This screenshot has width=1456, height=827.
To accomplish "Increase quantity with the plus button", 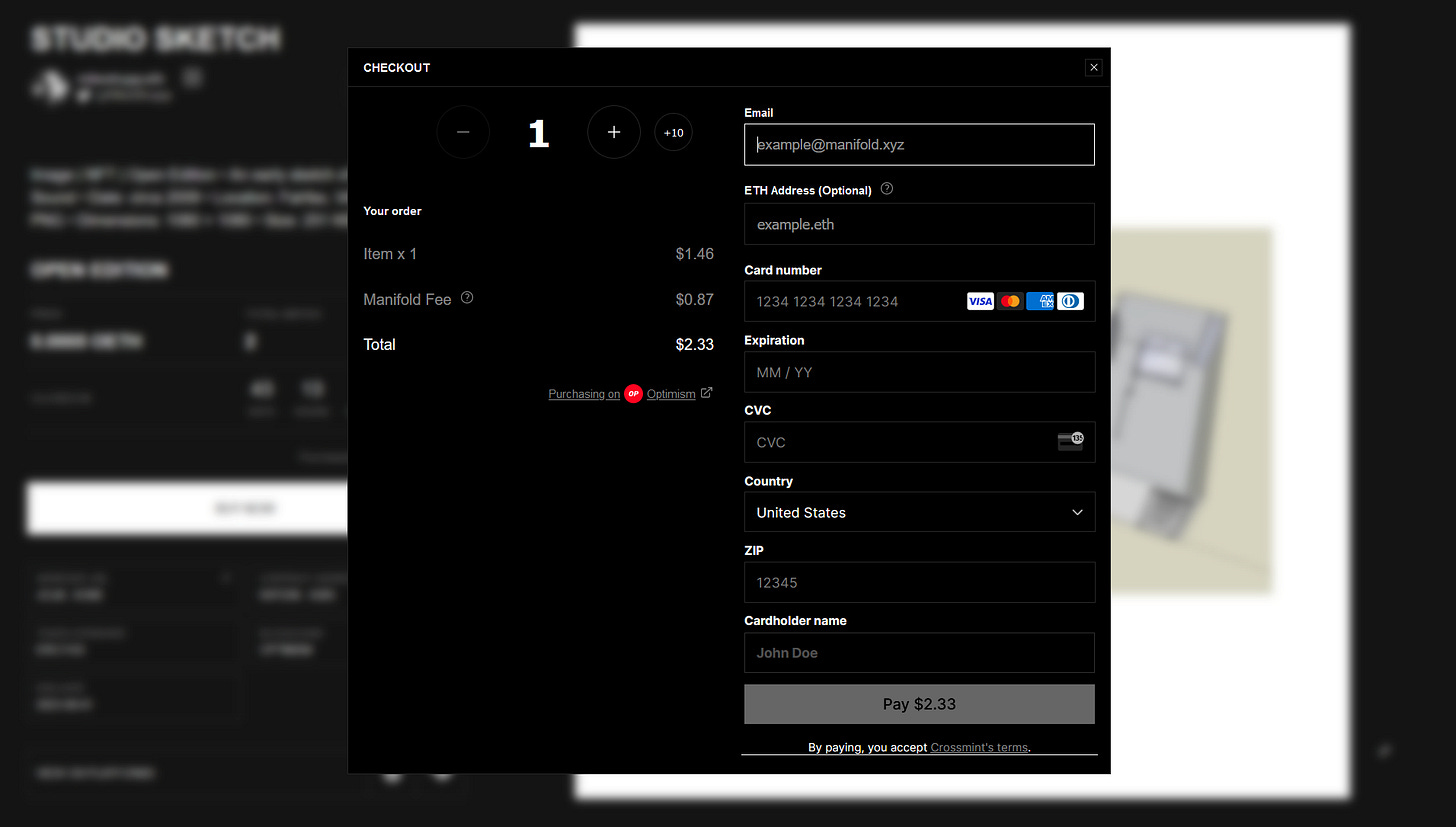I will point(614,132).
